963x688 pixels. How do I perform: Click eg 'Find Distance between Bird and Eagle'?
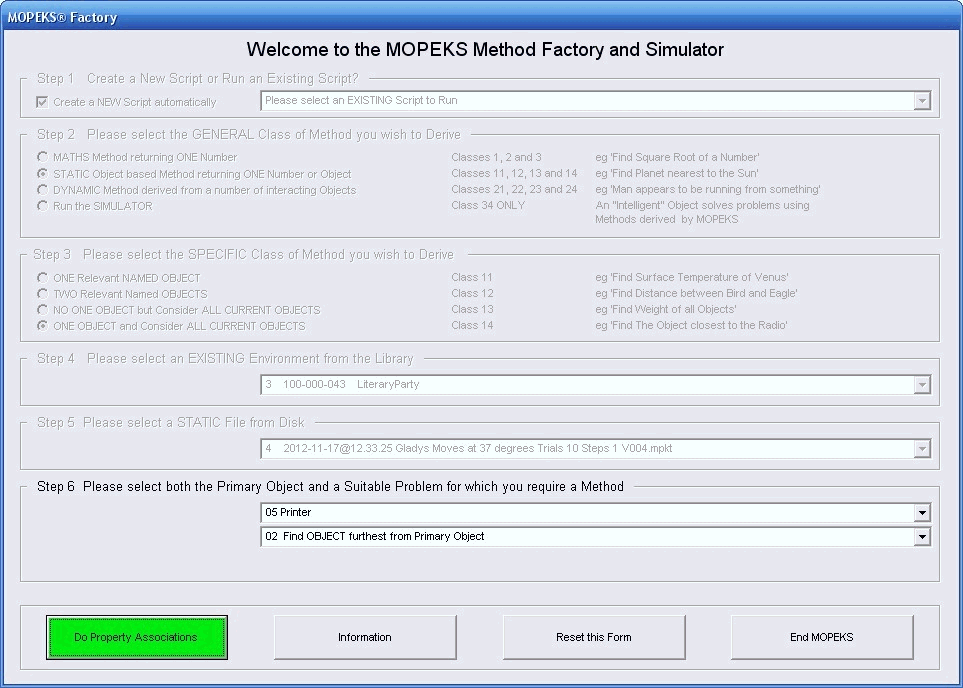click(x=696, y=293)
